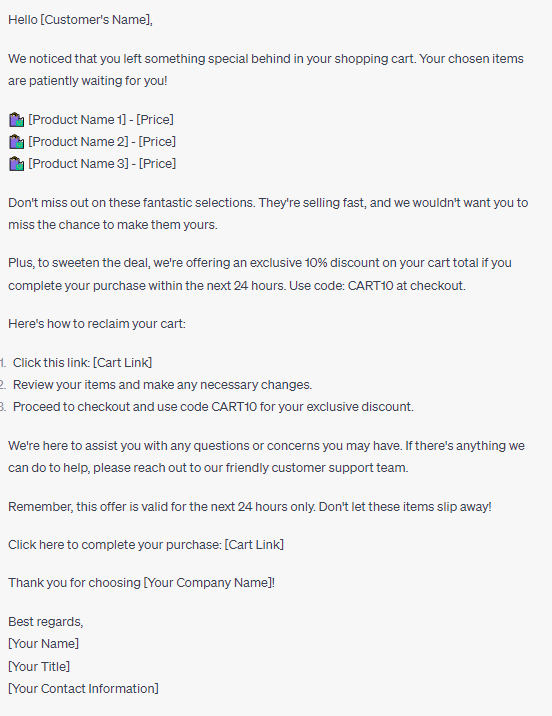Click the [Your Title] signature placeholder
Screen dimensions: 552x716
pyautogui.click(x=39, y=667)
